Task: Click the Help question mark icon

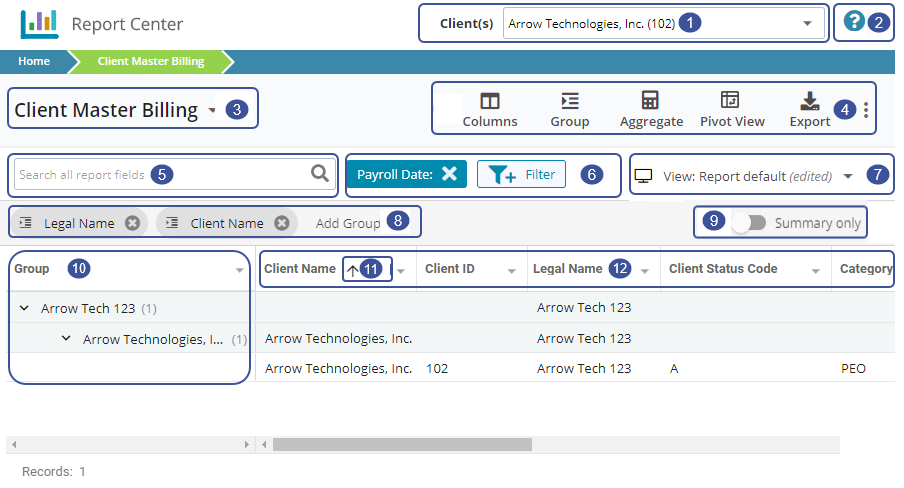Action: click(853, 22)
